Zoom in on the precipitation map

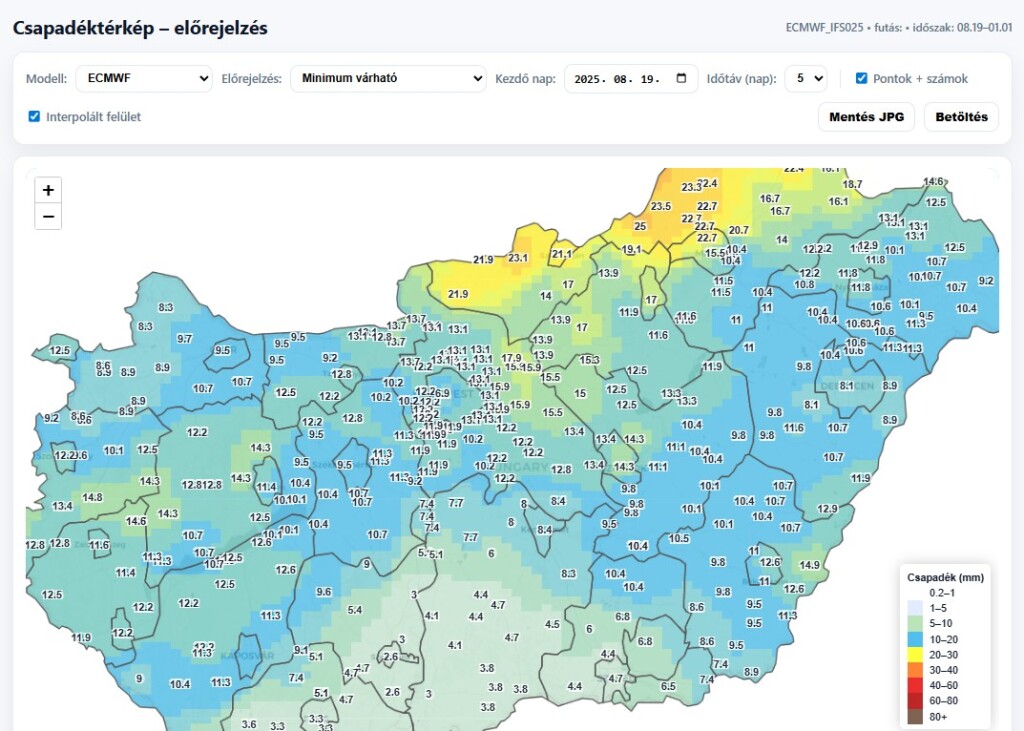click(48, 190)
